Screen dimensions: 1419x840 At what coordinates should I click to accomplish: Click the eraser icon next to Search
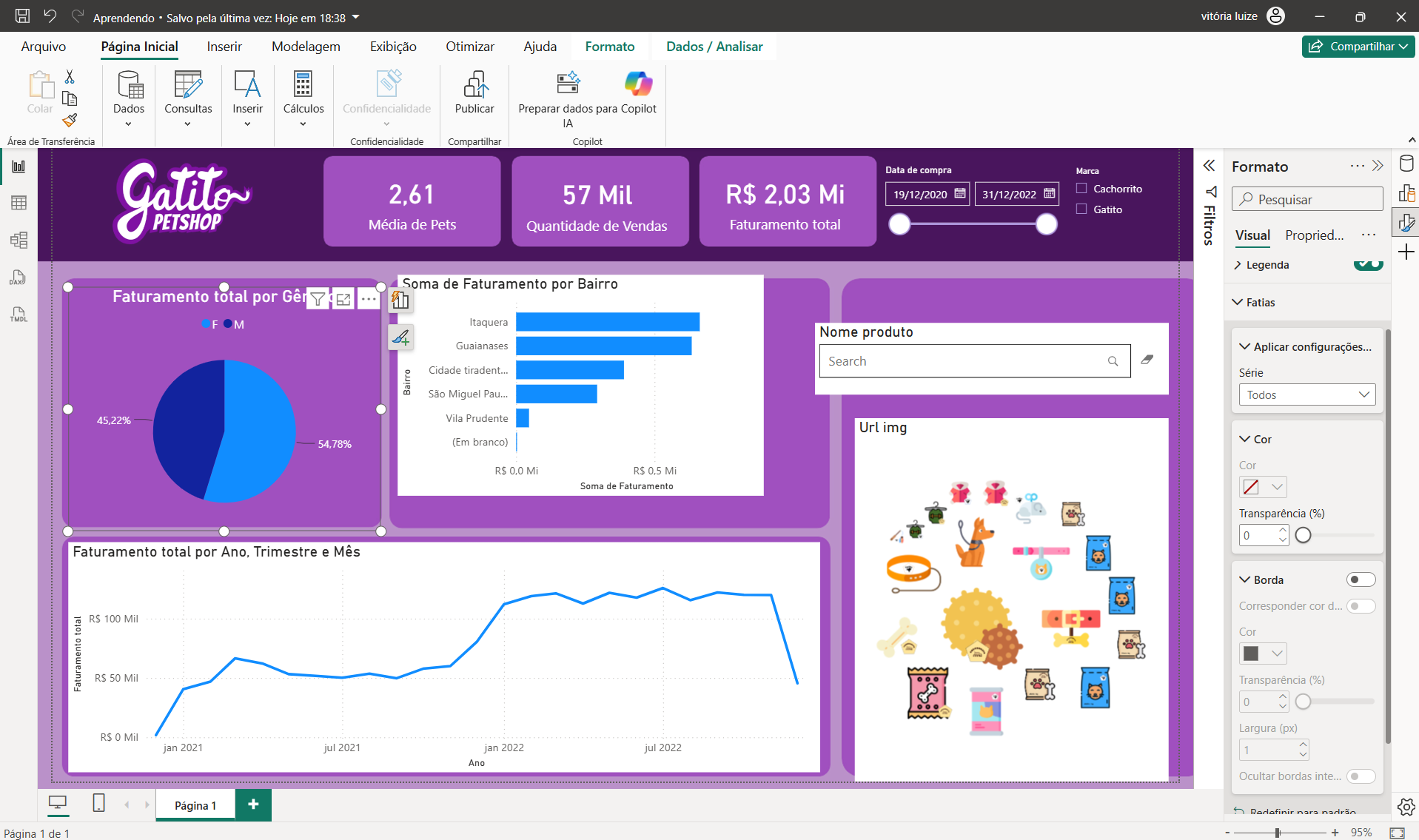pos(1147,360)
